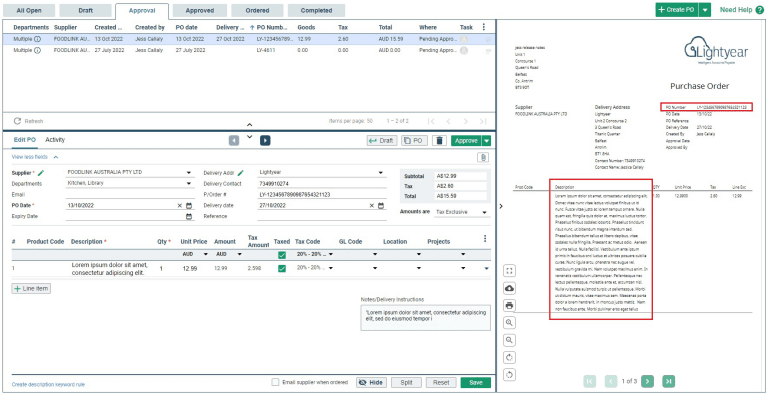Click the zoom in magnifier icon
768x396 pixels.
pos(509,322)
